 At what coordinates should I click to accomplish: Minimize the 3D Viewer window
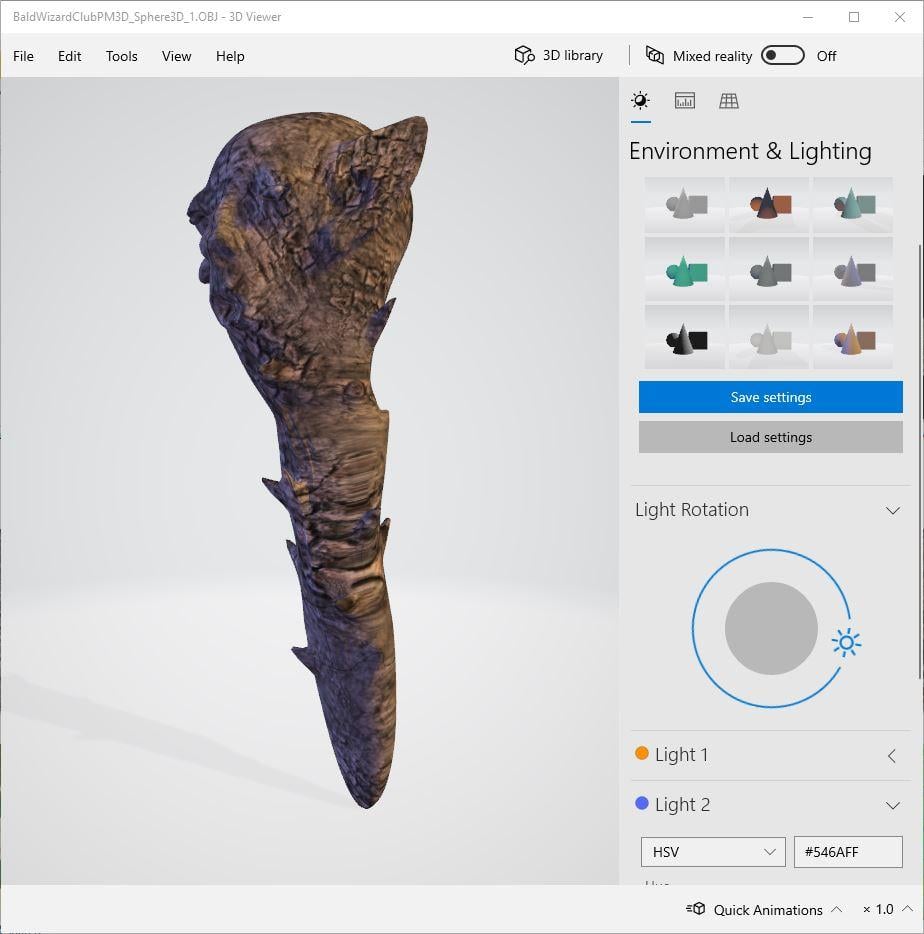[x=808, y=17]
